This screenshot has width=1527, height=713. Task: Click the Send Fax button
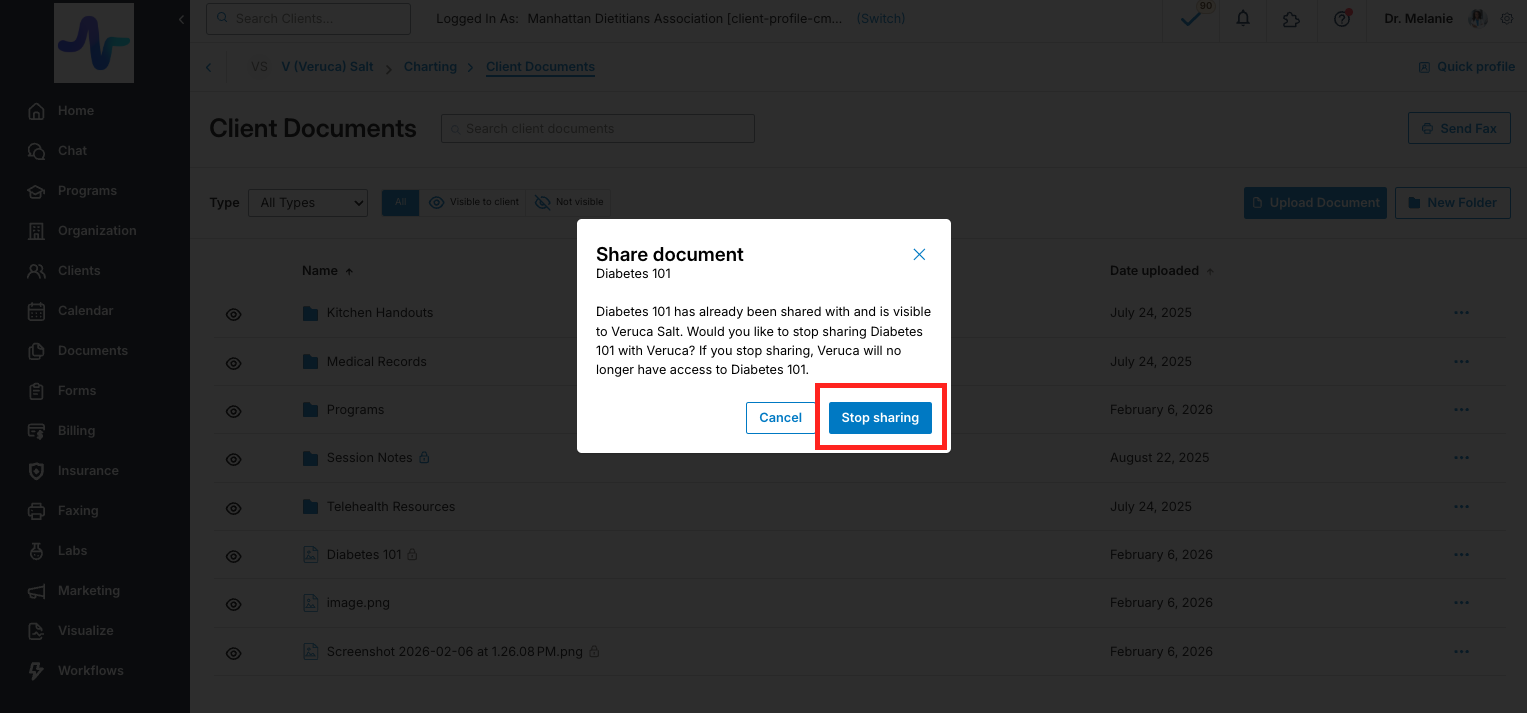tap(1459, 128)
